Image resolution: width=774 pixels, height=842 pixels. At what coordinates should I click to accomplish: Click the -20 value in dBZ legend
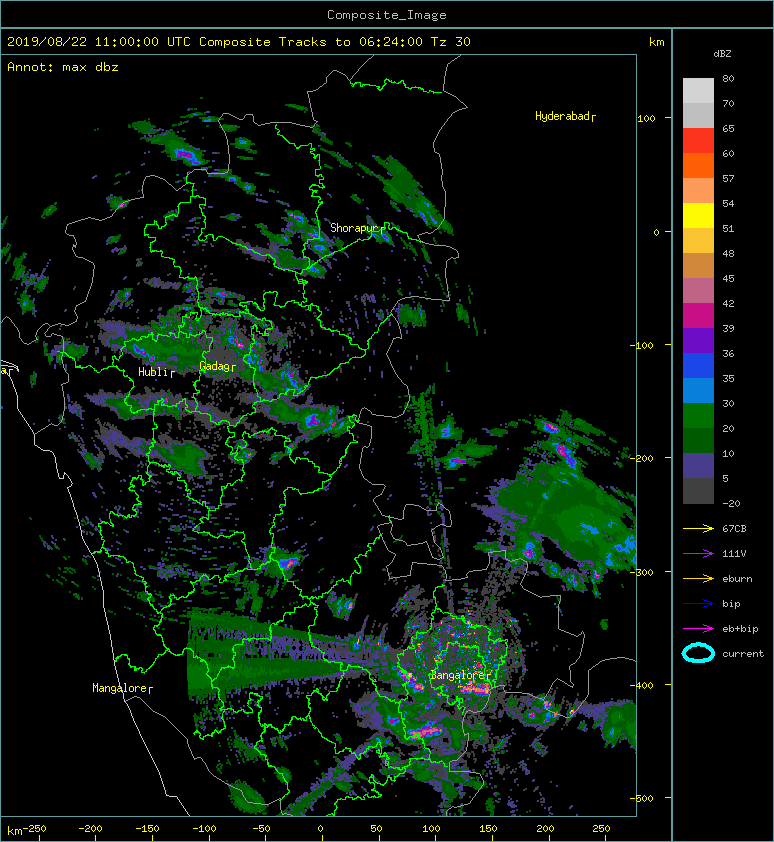coord(731,504)
